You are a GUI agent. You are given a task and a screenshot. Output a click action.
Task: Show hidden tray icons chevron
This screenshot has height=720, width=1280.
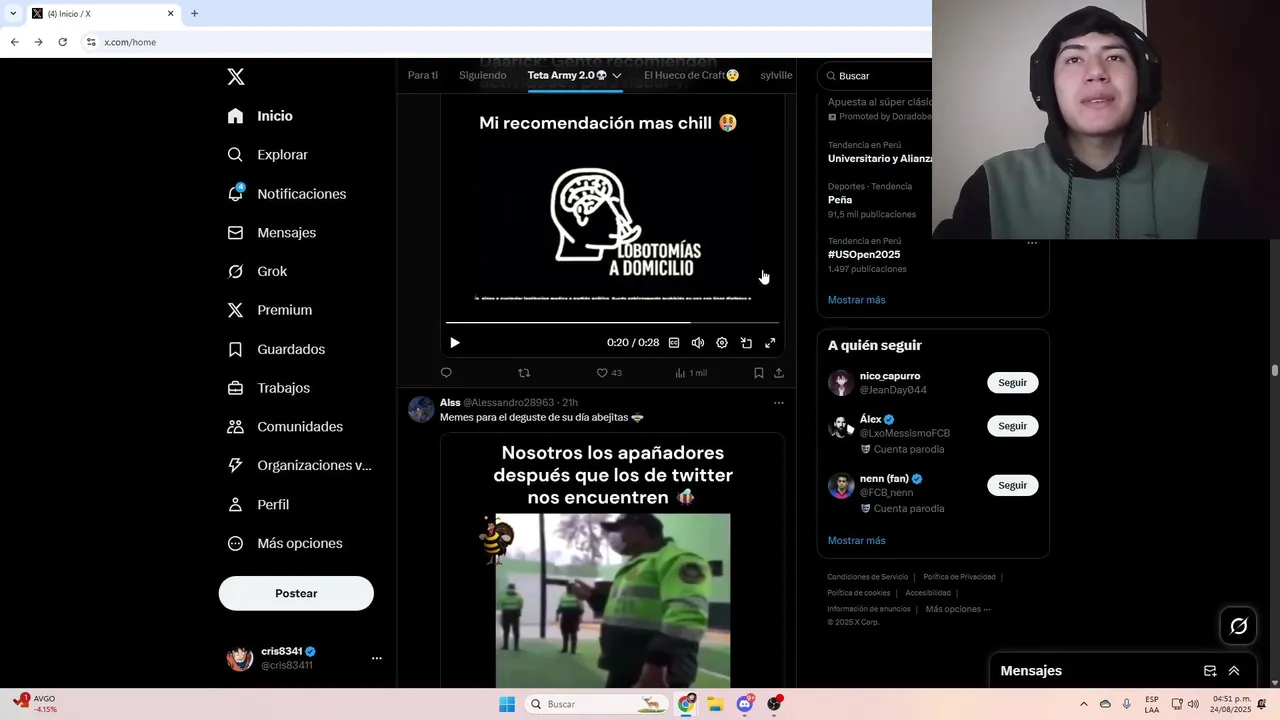click(x=1083, y=704)
